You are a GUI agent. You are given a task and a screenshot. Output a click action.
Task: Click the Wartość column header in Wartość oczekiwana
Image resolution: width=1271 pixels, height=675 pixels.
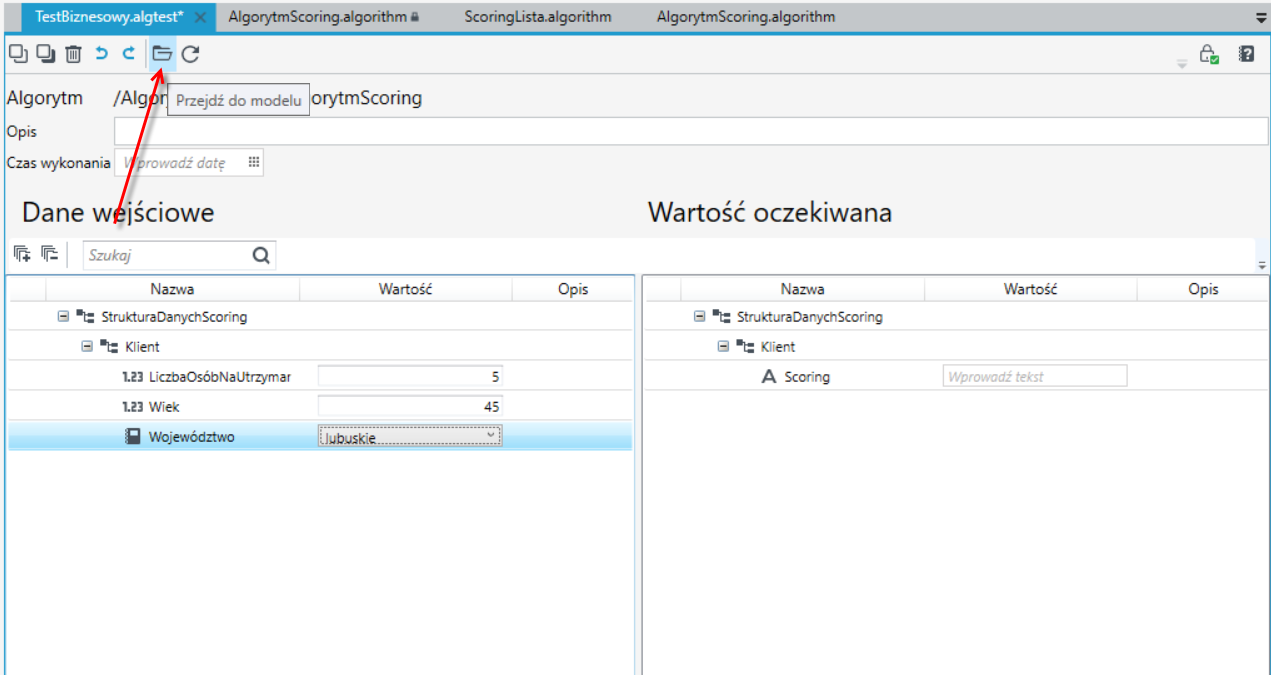[1031, 289]
